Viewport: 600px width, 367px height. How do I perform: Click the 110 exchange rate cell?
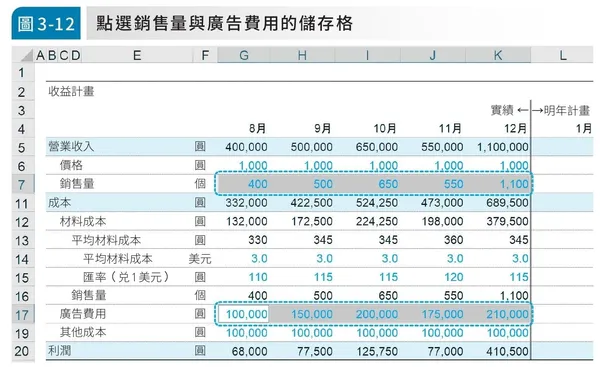point(258,277)
